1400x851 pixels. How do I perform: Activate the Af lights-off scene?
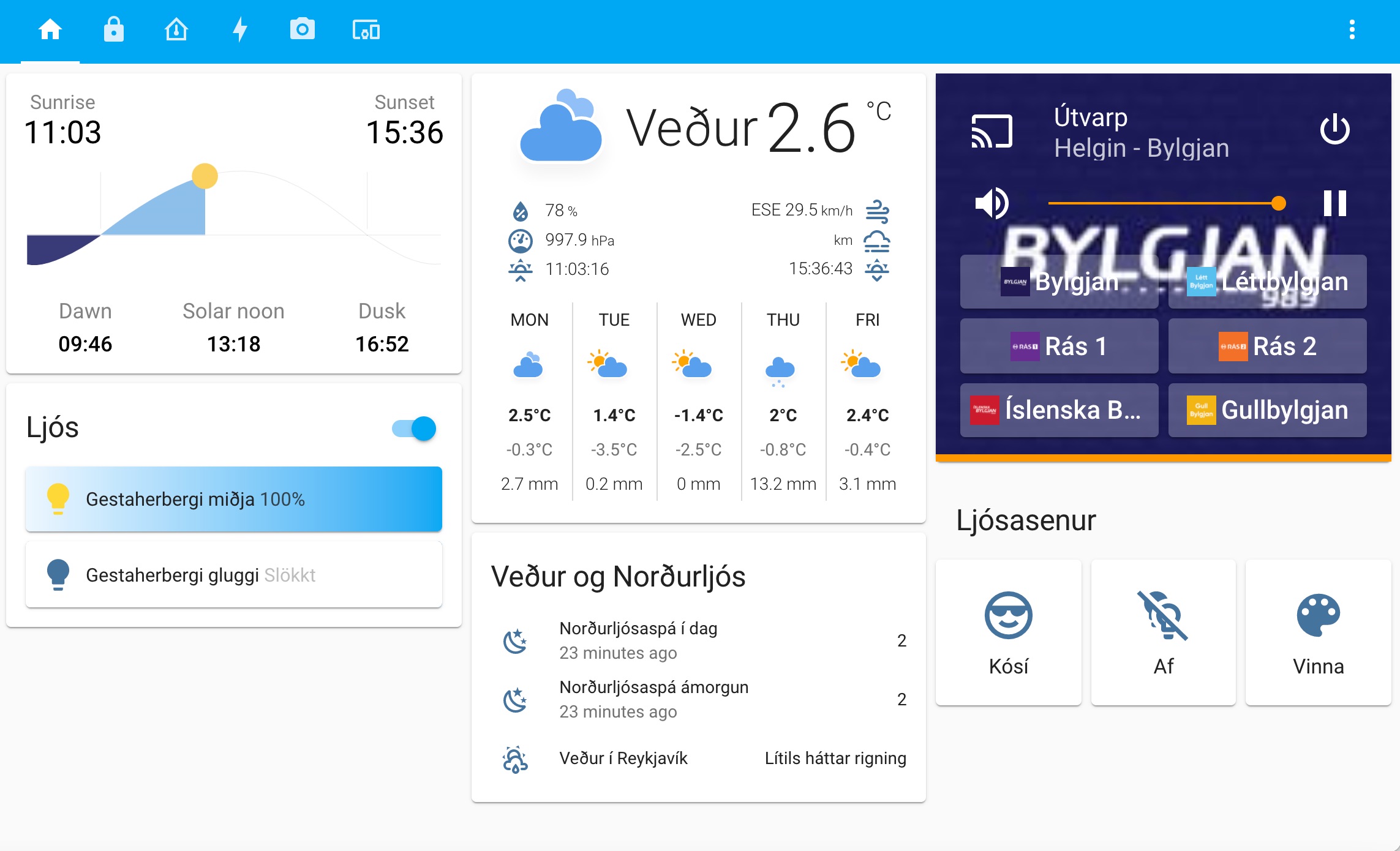coord(1163,632)
